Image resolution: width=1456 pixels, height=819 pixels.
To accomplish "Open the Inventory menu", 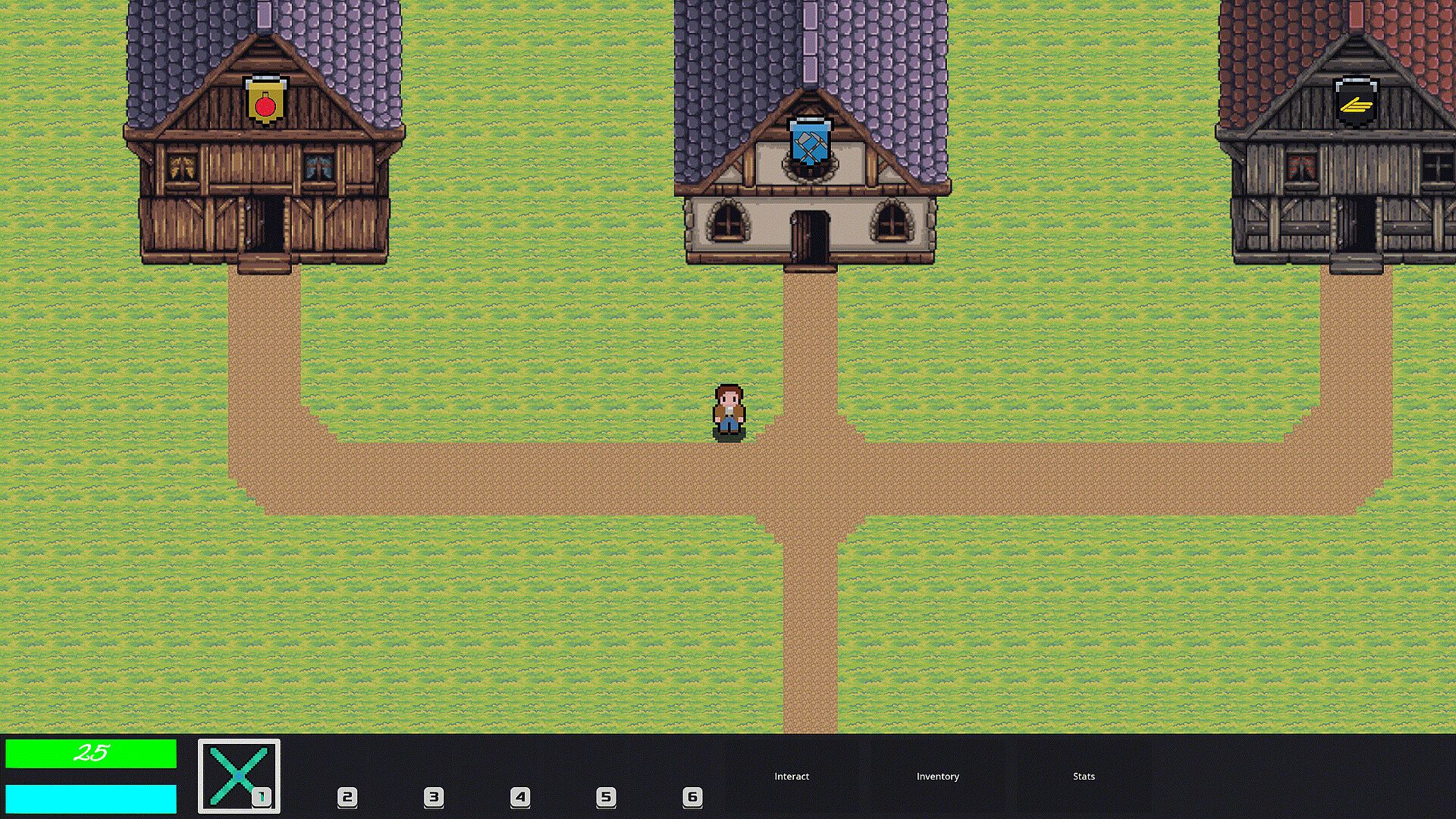I will pyautogui.click(x=937, y=777).
